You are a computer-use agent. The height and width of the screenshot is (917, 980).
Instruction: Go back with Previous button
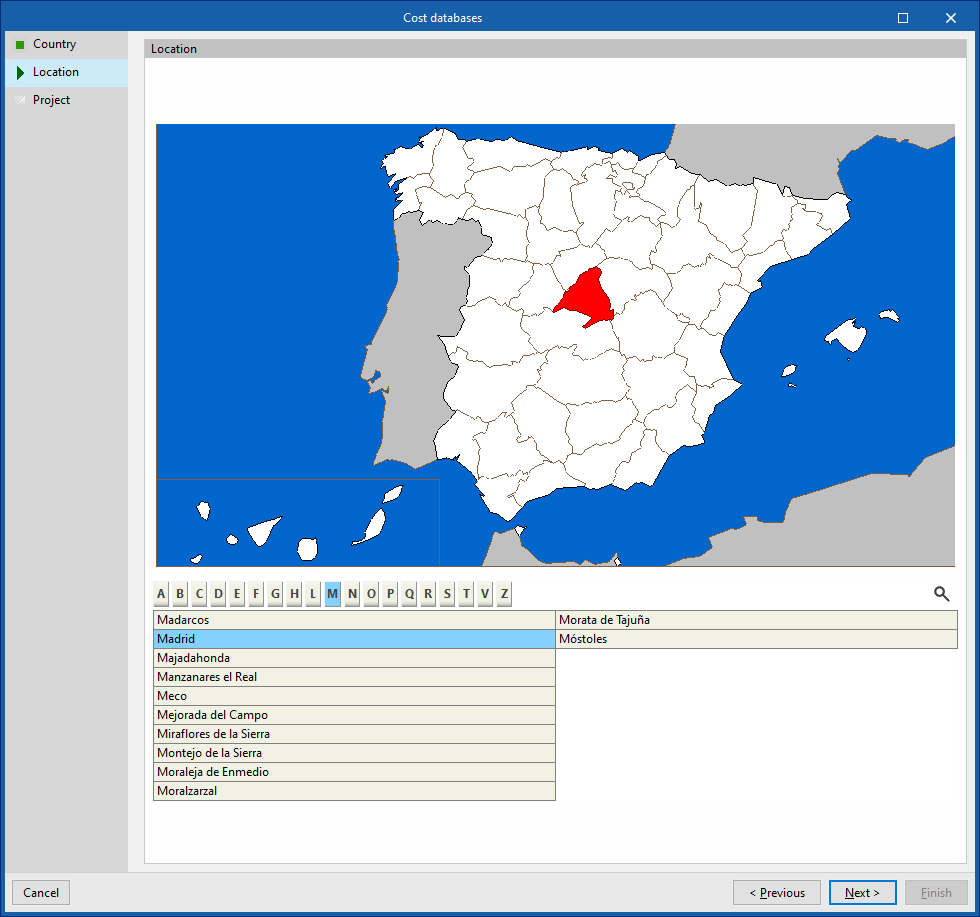pos(777,893)
